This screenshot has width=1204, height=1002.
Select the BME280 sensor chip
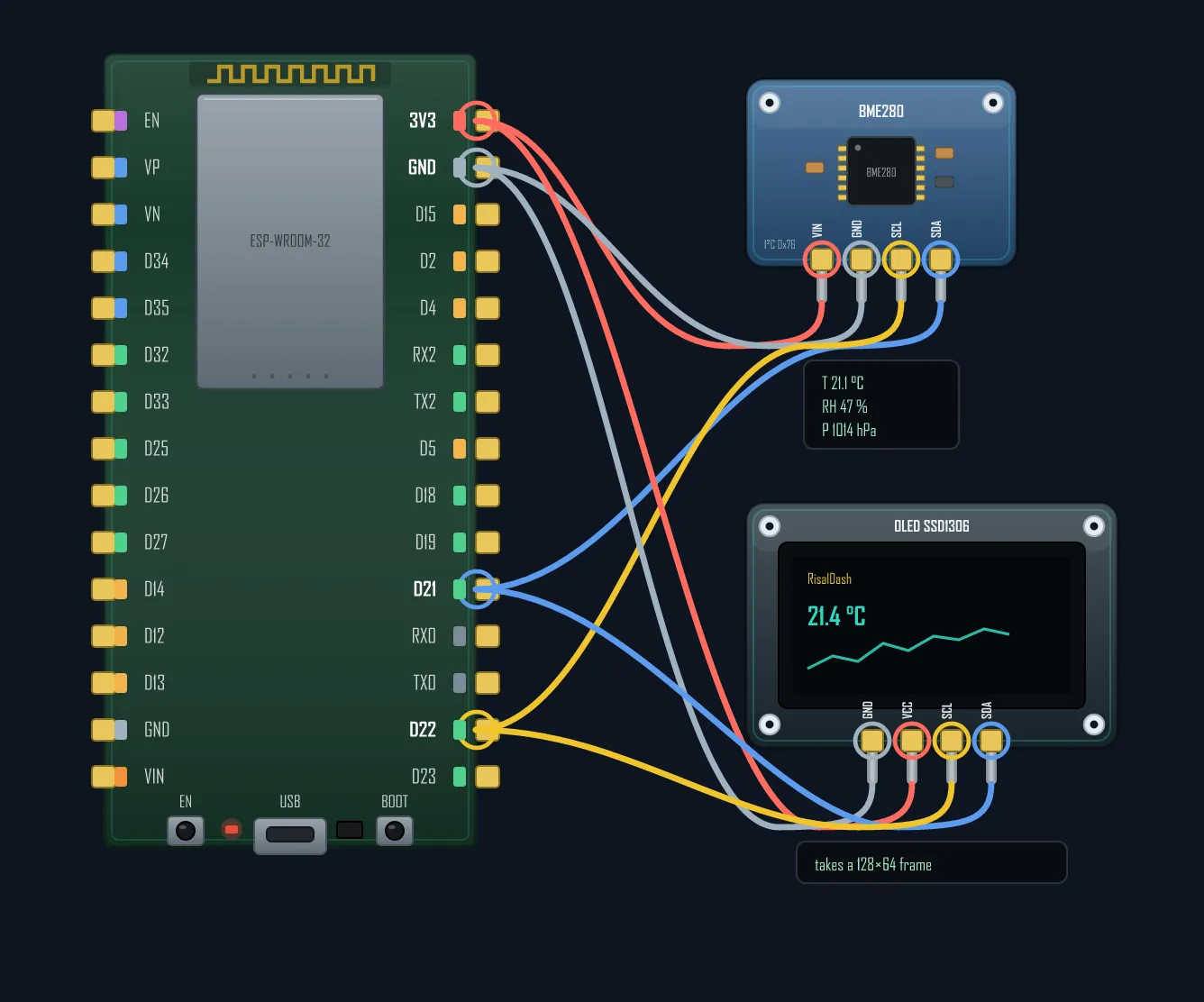[x=881, y=171]
